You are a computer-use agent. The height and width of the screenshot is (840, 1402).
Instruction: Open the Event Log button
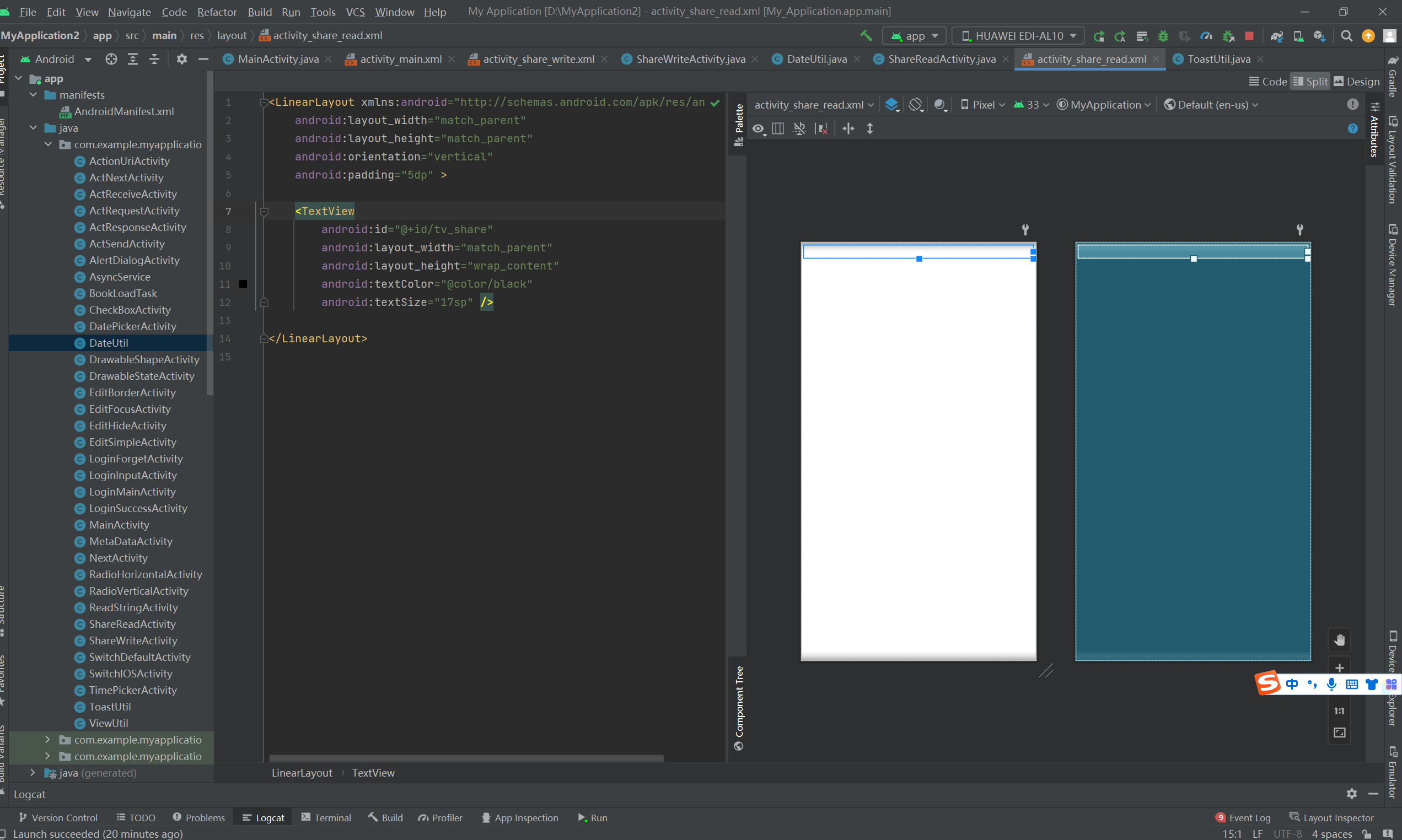click(1243, 817)
